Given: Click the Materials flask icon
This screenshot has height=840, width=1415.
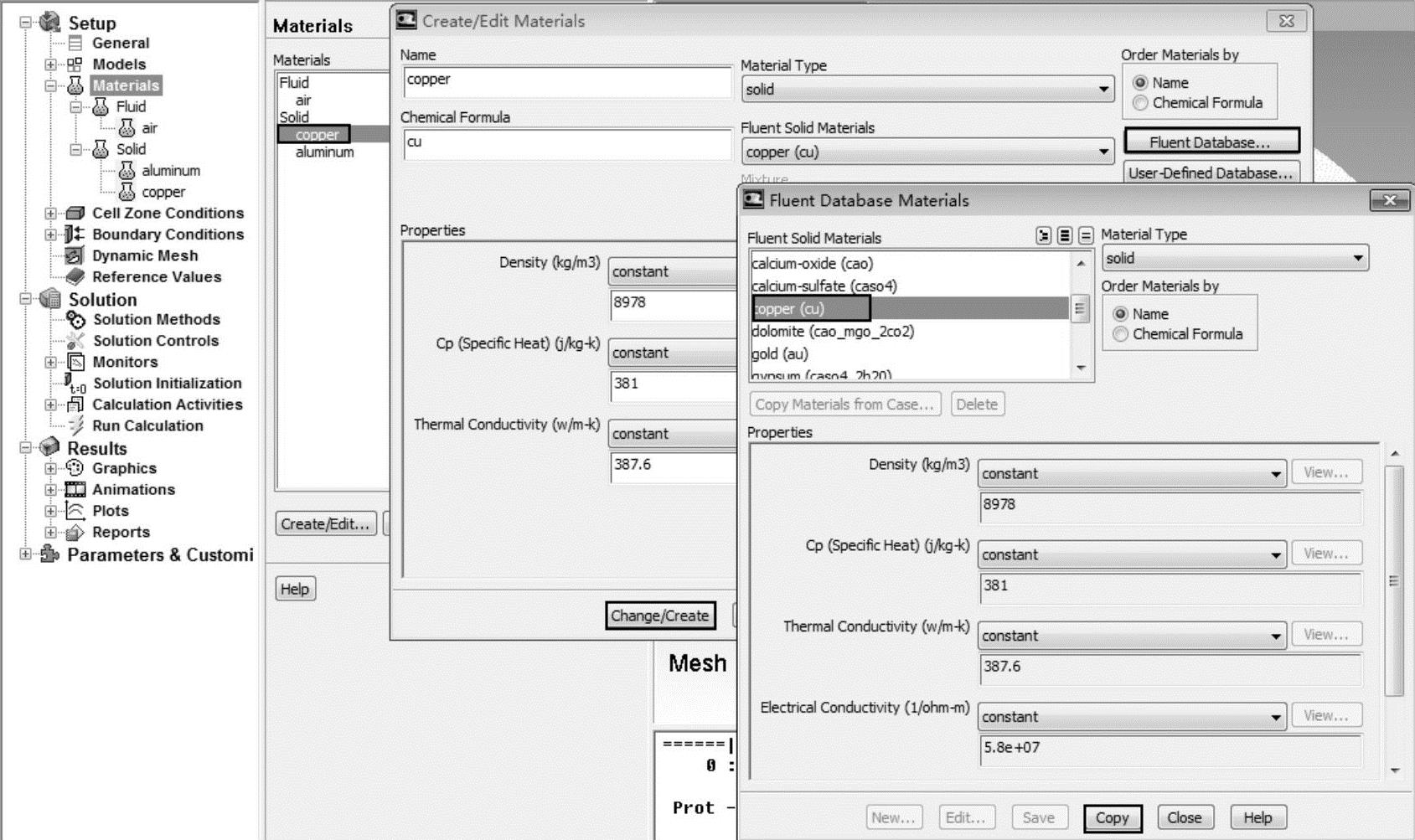Looking at the screenshot, I should [x=75, y=85].
